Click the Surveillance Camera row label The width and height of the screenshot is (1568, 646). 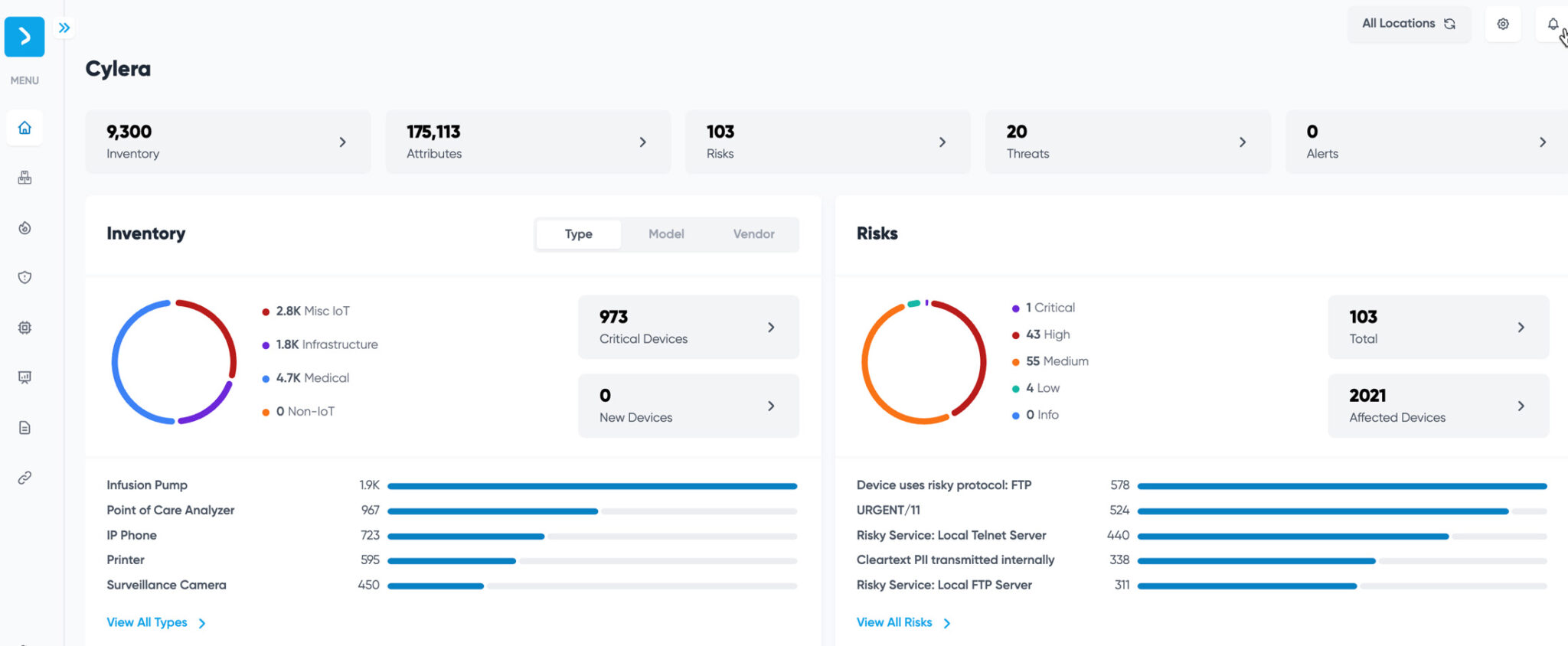pyautogui.click(x=166, y=585)
